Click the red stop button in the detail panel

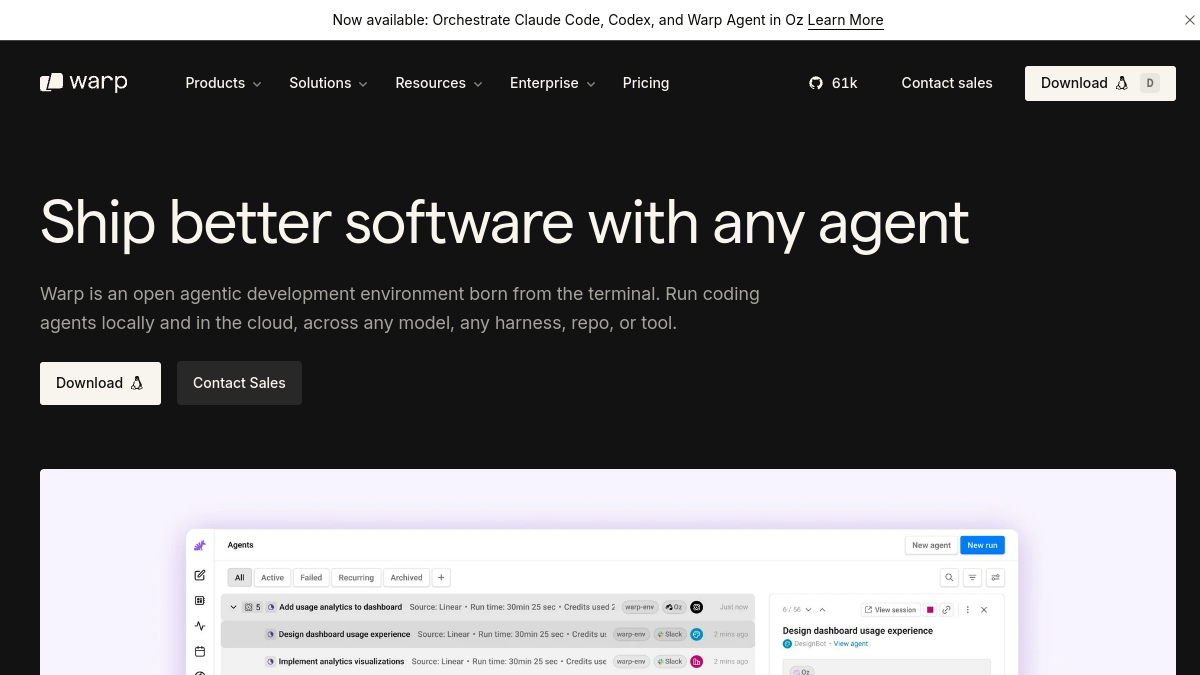930,609
